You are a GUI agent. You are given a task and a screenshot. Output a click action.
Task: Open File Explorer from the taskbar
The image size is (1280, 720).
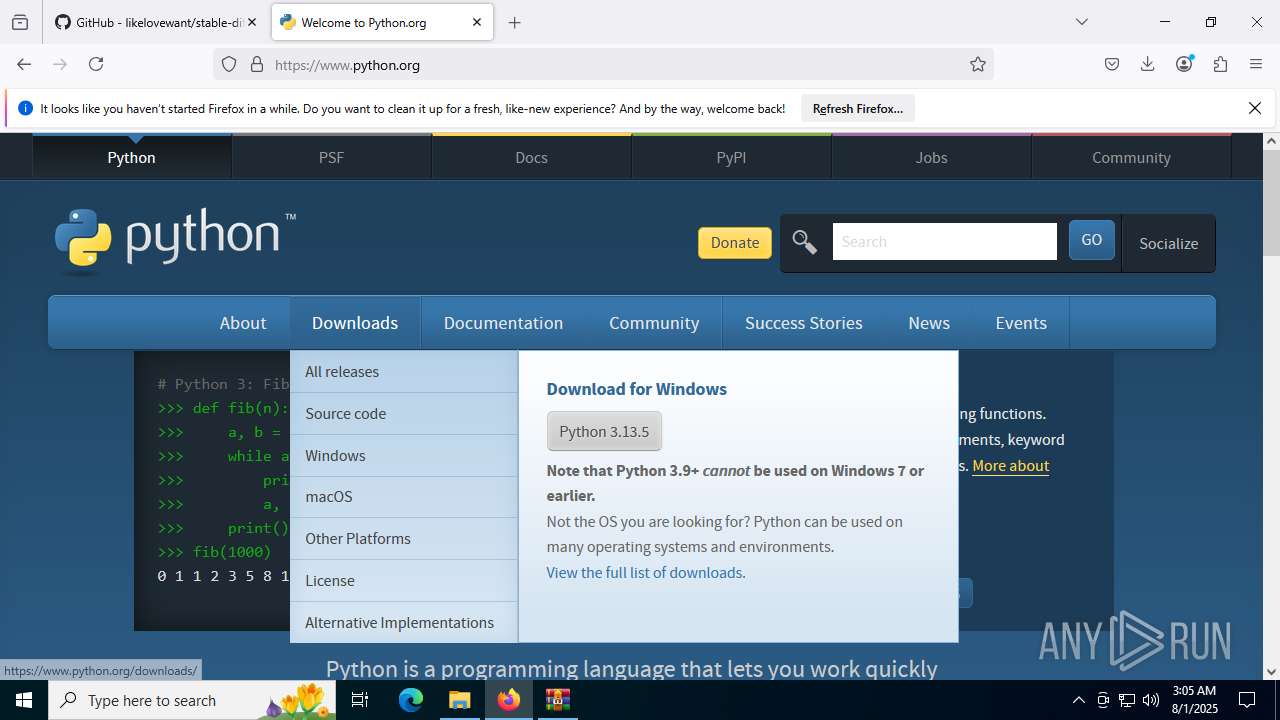pos(459,700)
